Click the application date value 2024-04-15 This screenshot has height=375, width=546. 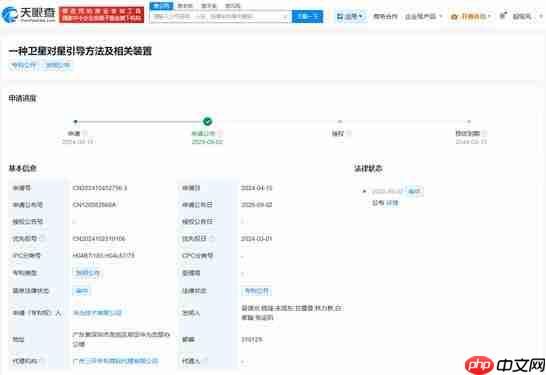point(256,188)
